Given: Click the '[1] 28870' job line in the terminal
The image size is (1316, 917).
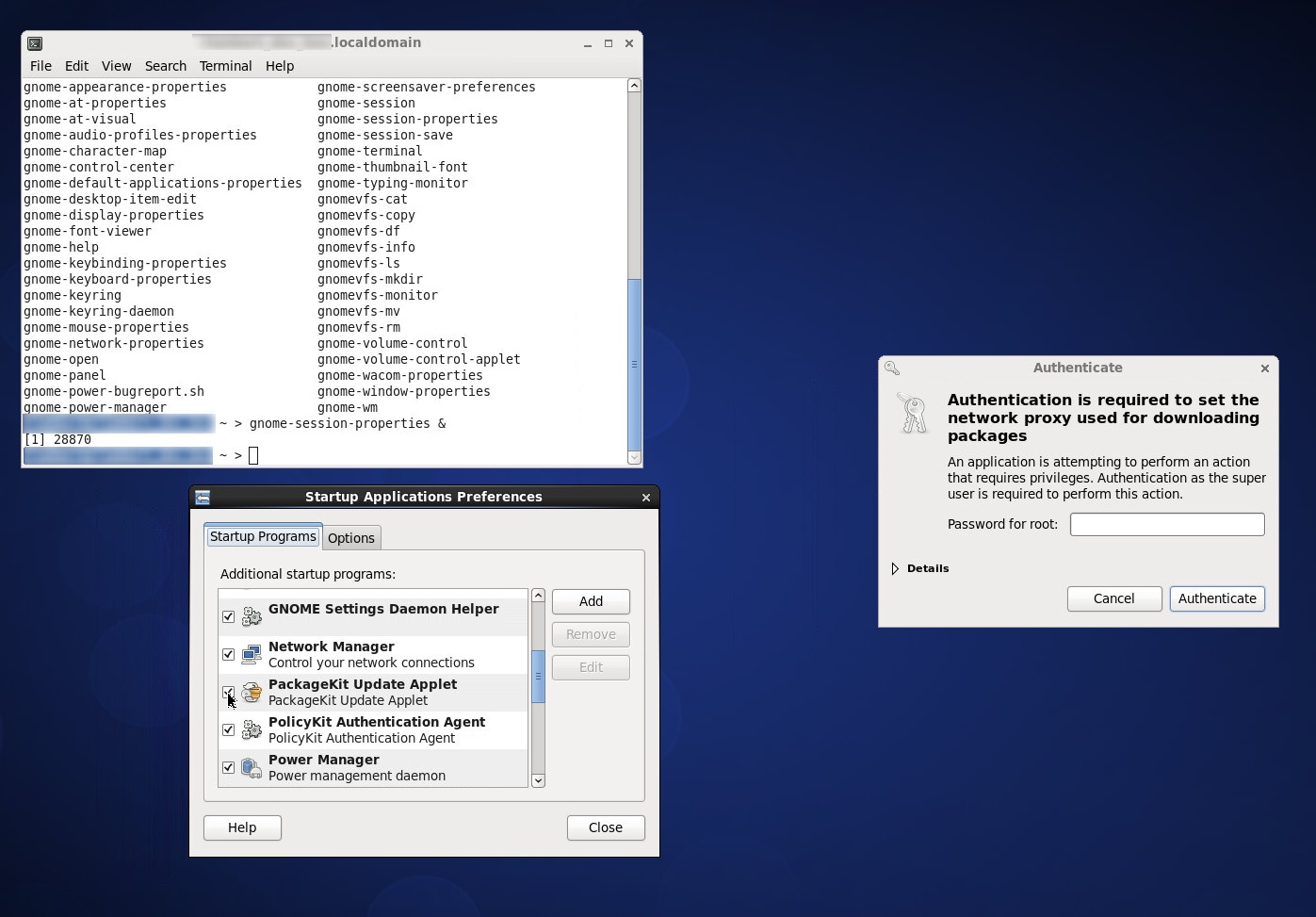Looking at the screenshot, I should pos(57,439).
